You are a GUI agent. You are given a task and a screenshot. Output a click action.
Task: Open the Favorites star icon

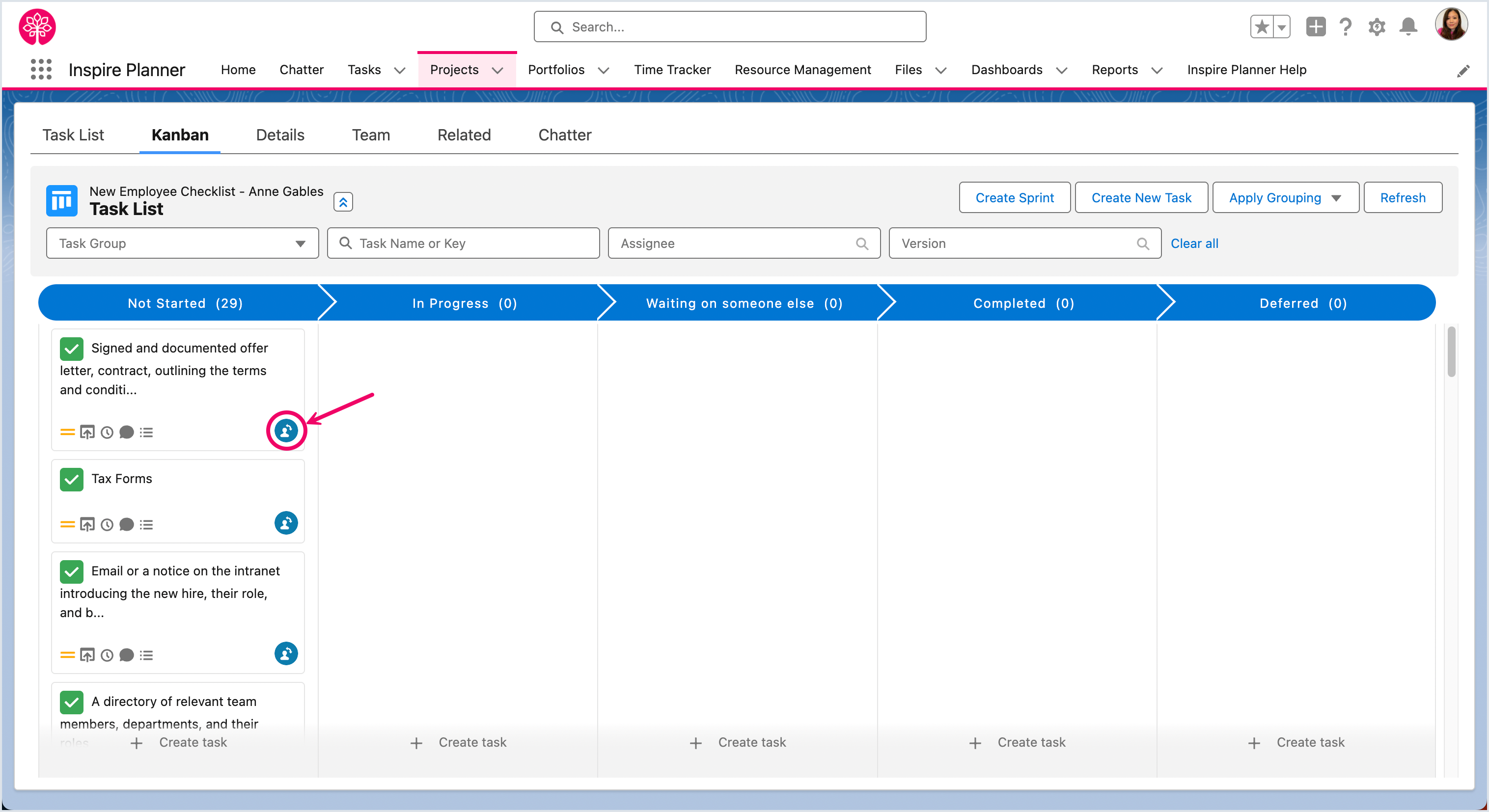(1261, 27)
